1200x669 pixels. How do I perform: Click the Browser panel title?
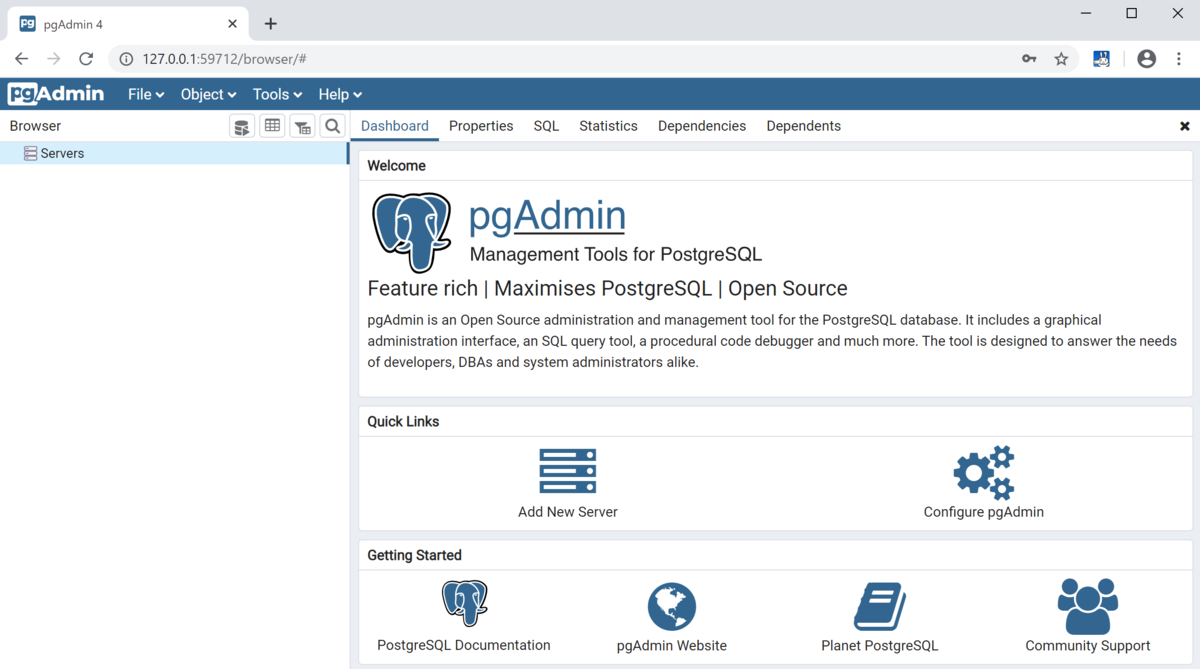35,126
